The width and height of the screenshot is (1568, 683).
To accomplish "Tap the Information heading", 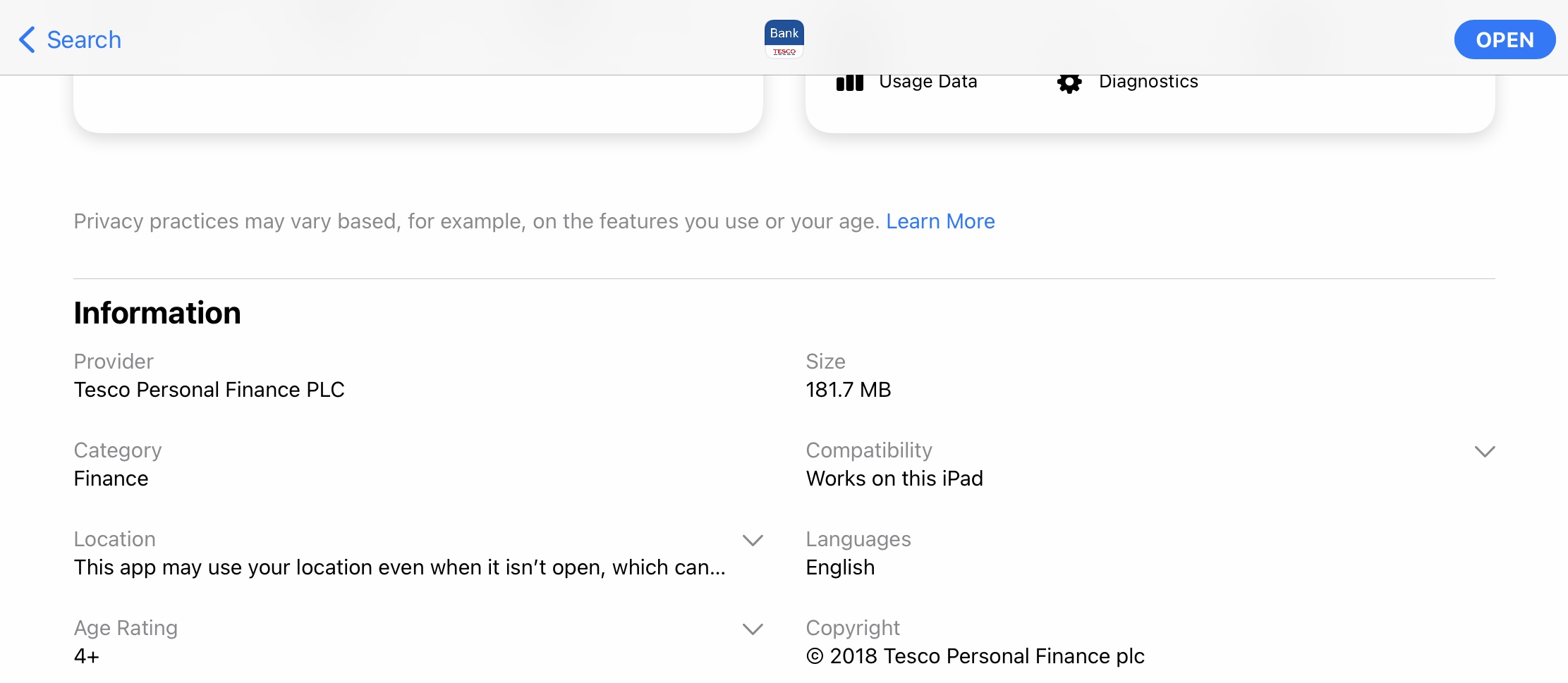I will tap(157, 313).
